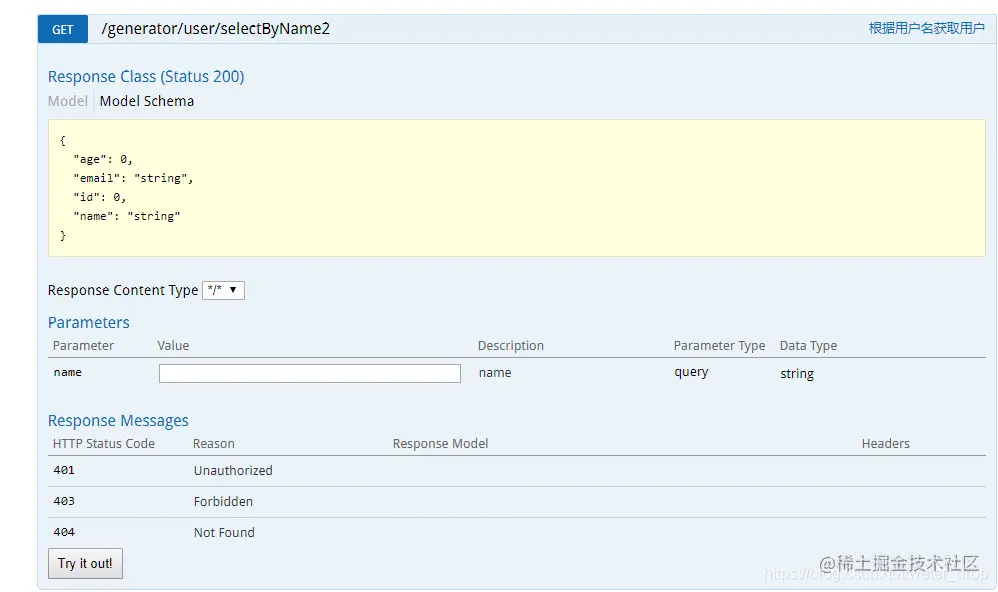
Task: Click the Parameter Type column header
Action: pos(719,346)
